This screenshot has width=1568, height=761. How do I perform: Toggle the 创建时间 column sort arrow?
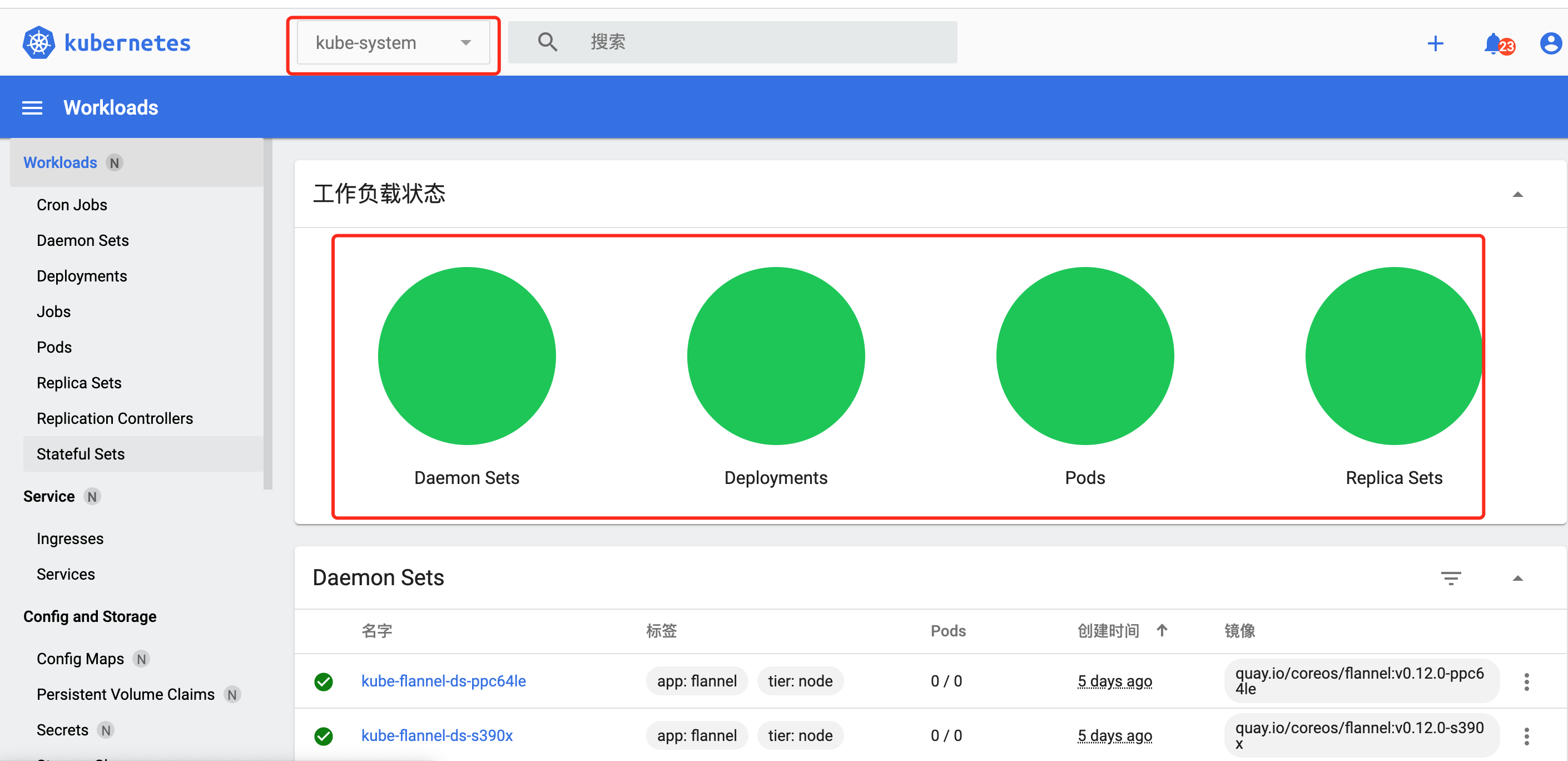1162,631
